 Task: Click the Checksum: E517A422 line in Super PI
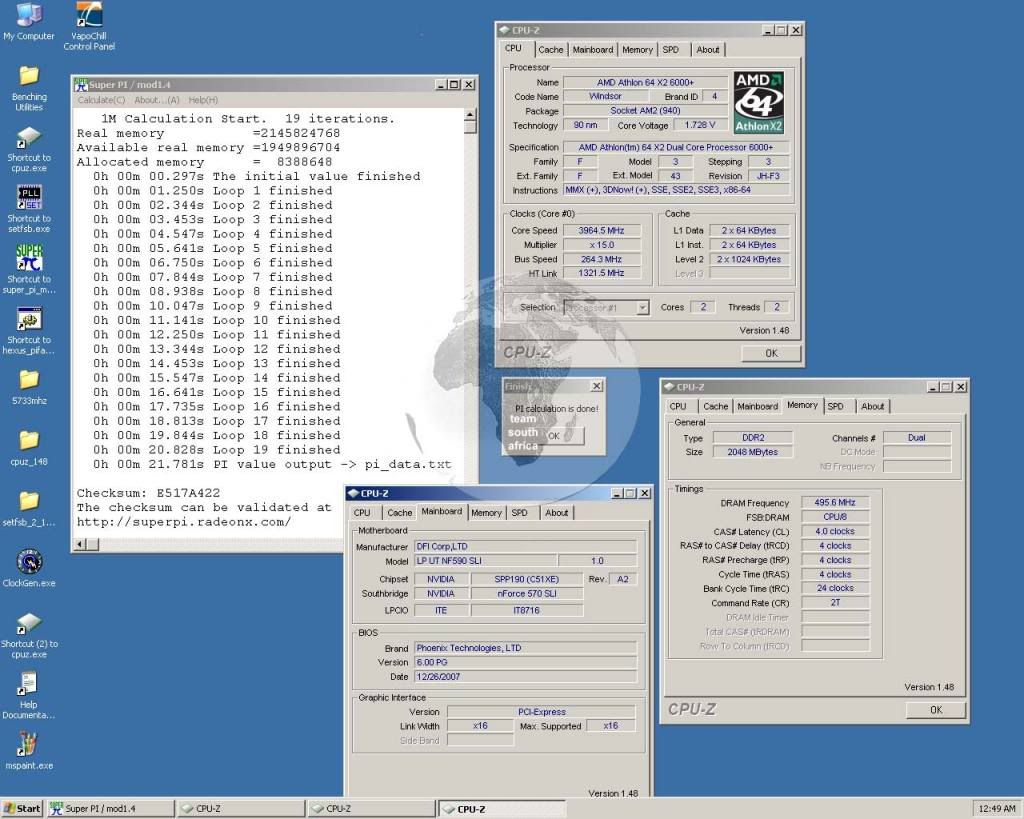click(x=148, y=493)
